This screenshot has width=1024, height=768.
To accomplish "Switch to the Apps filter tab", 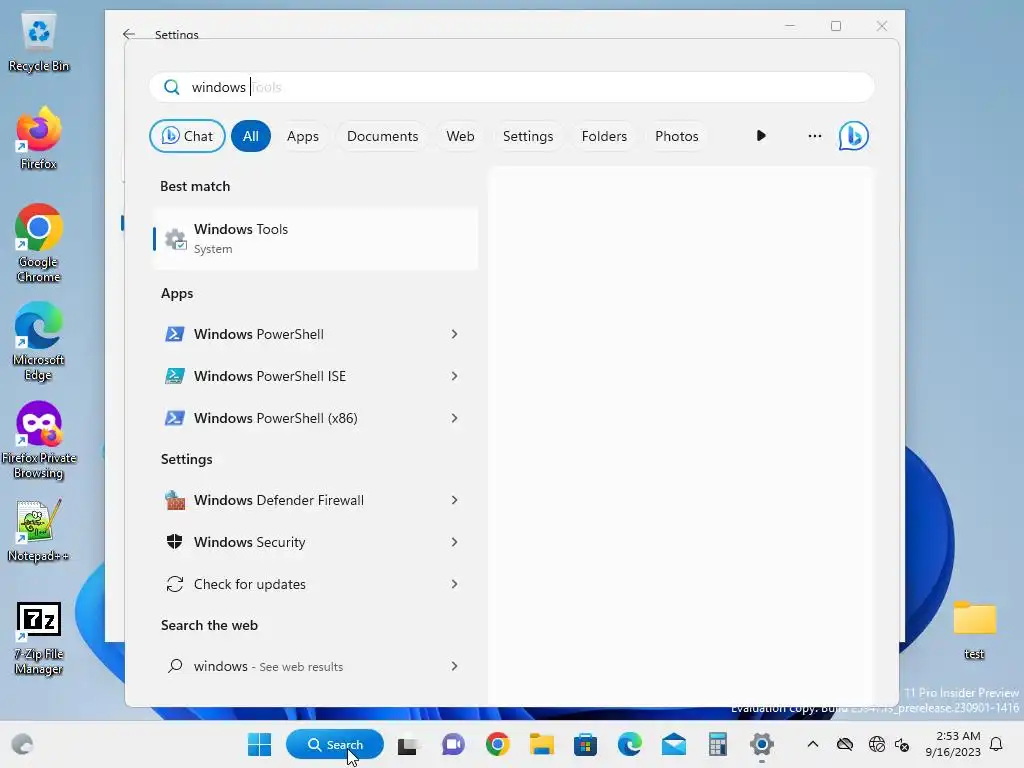I will (303, 136).
